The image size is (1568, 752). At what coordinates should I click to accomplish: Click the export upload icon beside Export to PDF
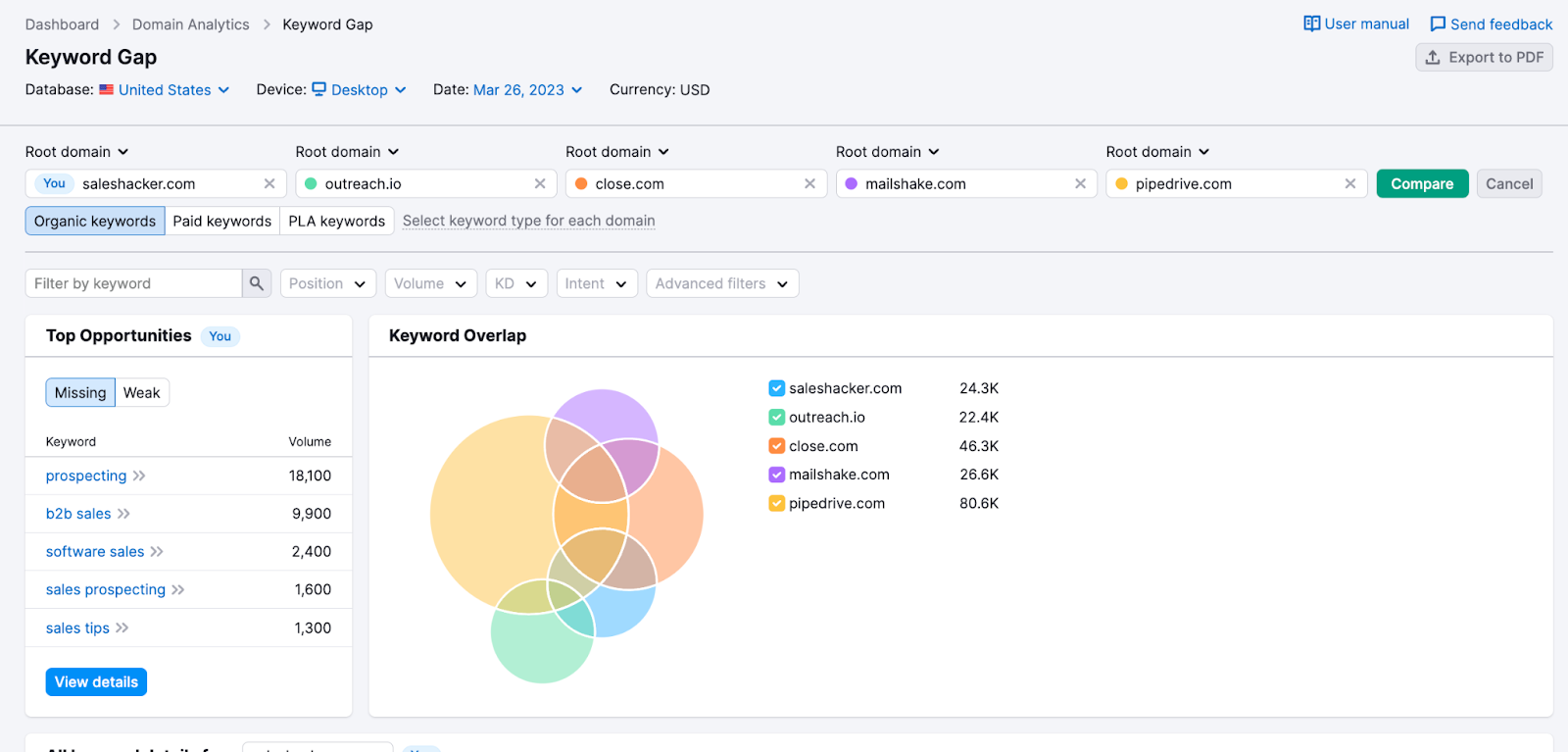[1433, 57]
